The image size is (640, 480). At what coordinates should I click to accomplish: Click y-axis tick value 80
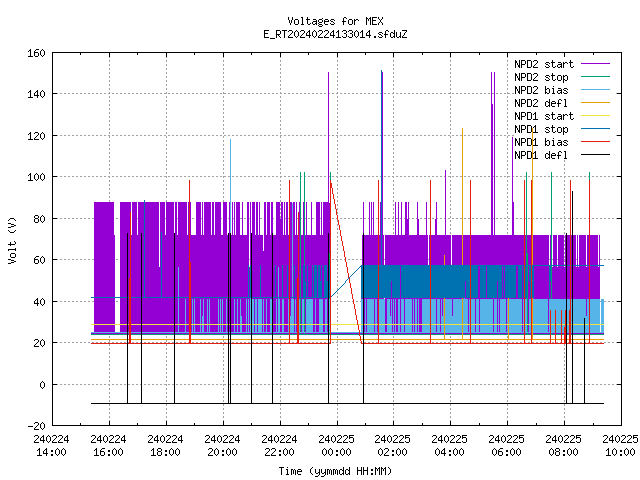(39, 219)
